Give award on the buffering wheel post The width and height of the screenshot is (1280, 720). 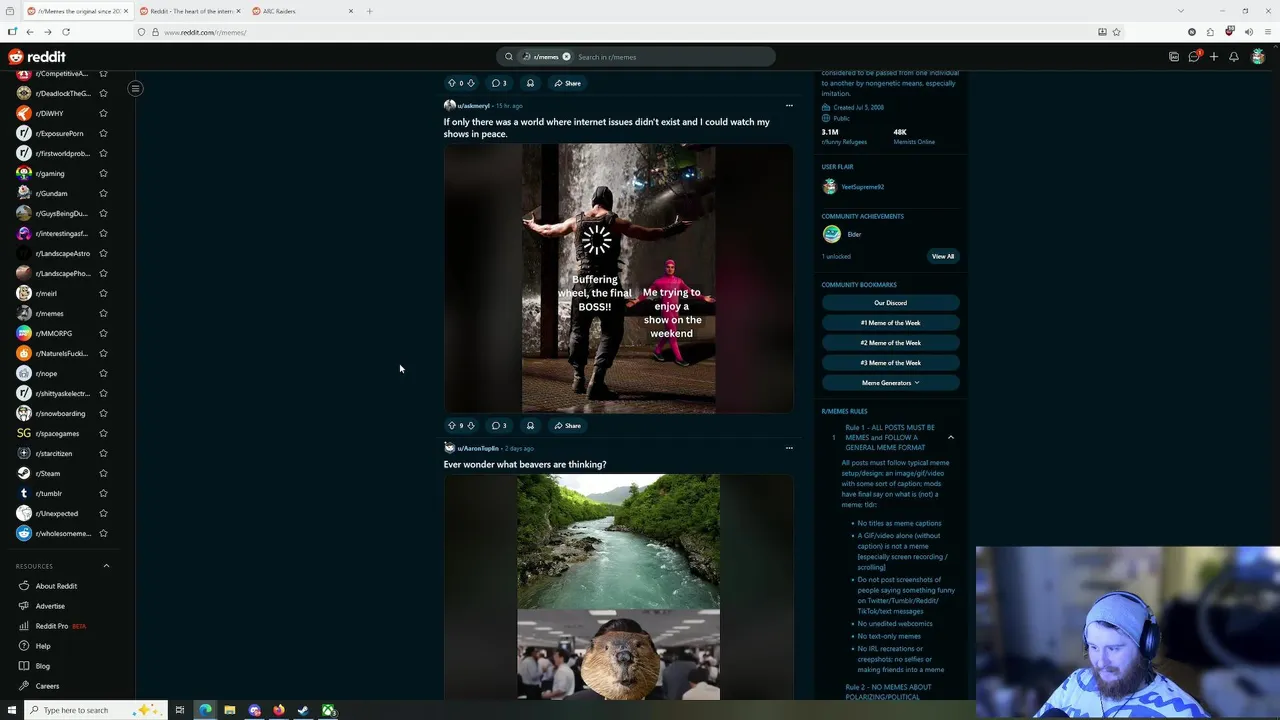530,425
